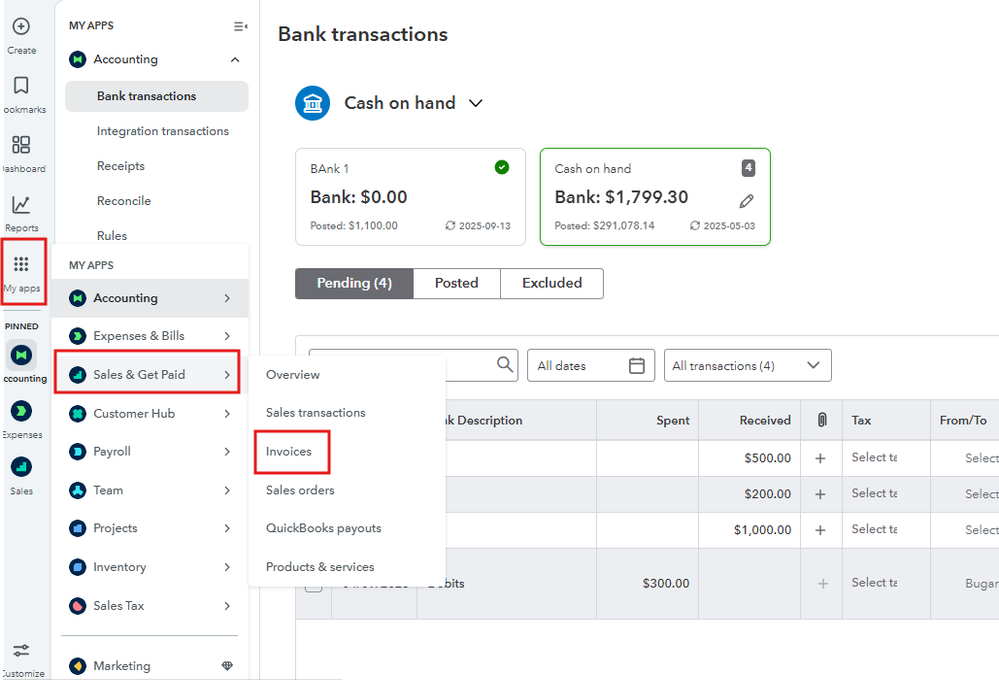The image size is (999, 680).
Task: Select Products & services in flyout
Action: point(320,567)
